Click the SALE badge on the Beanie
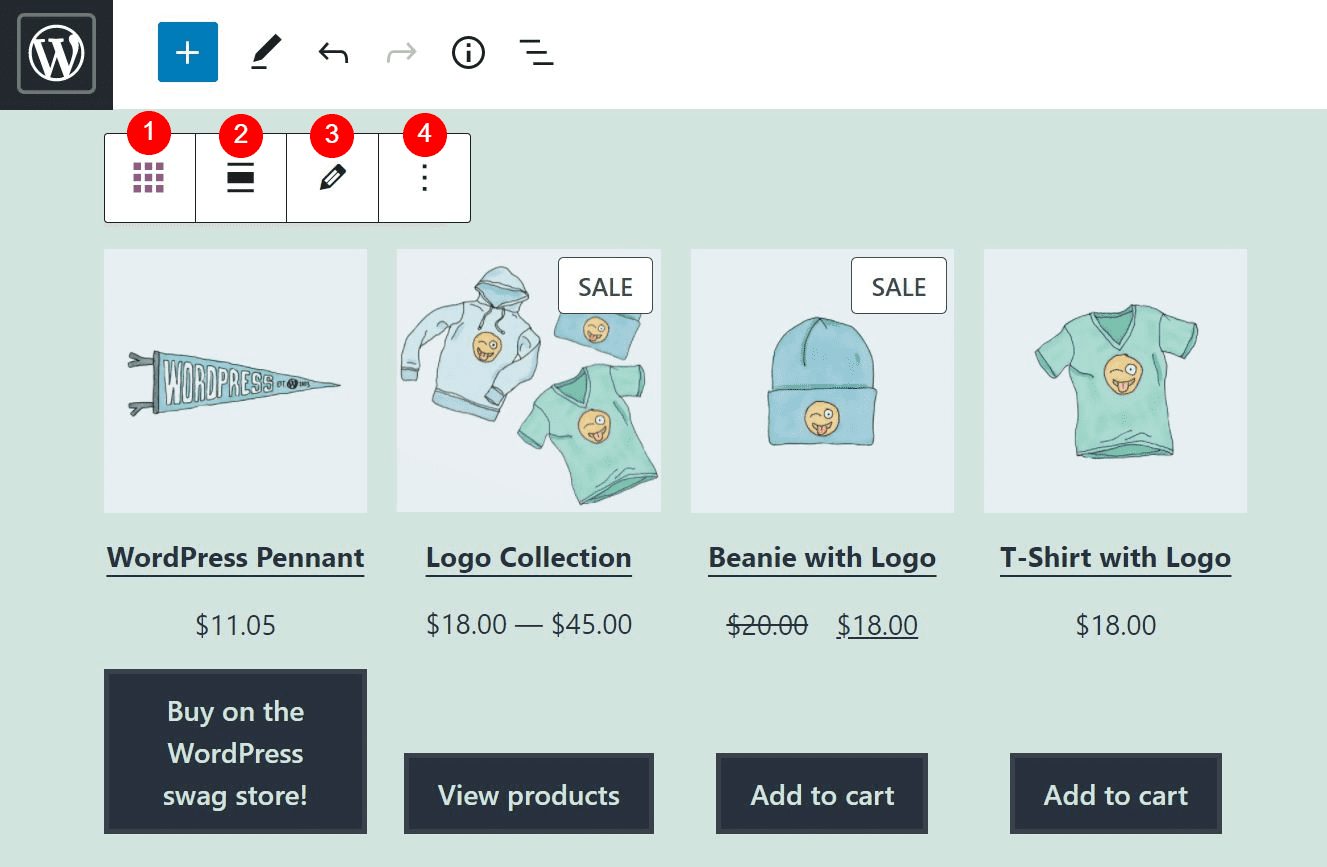 898,286
